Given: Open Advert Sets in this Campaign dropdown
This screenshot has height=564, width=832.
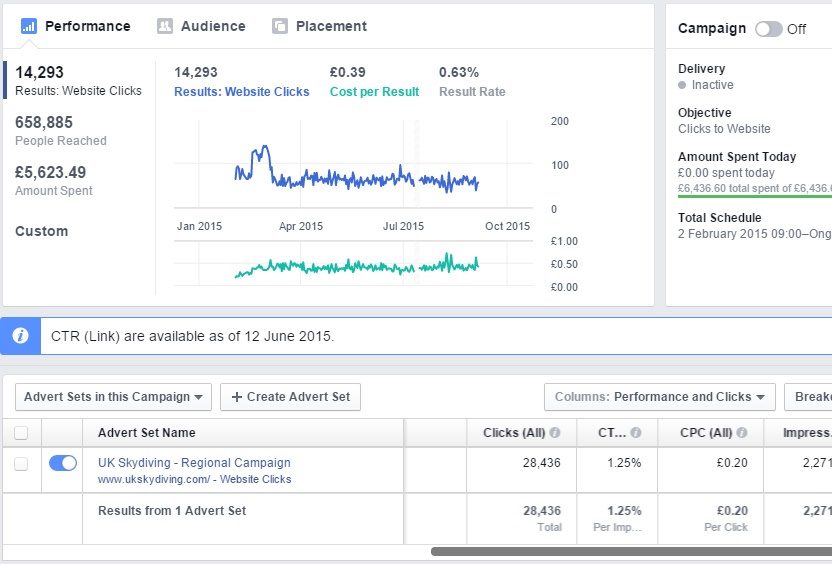Looking at the screenshot, I should (x=113, y=397).
